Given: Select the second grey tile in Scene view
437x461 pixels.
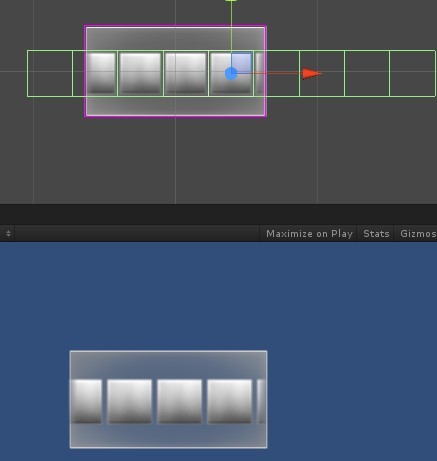Looking at the screenshot, I should pos(140,73).
